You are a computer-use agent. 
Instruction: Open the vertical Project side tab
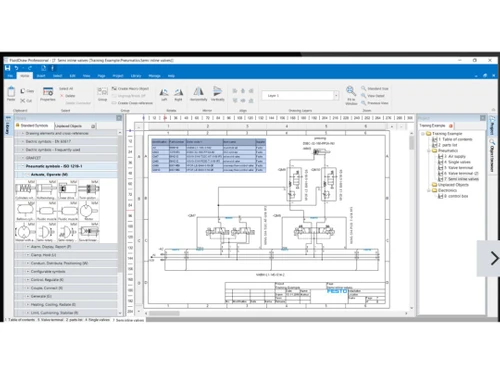point(492,126)
